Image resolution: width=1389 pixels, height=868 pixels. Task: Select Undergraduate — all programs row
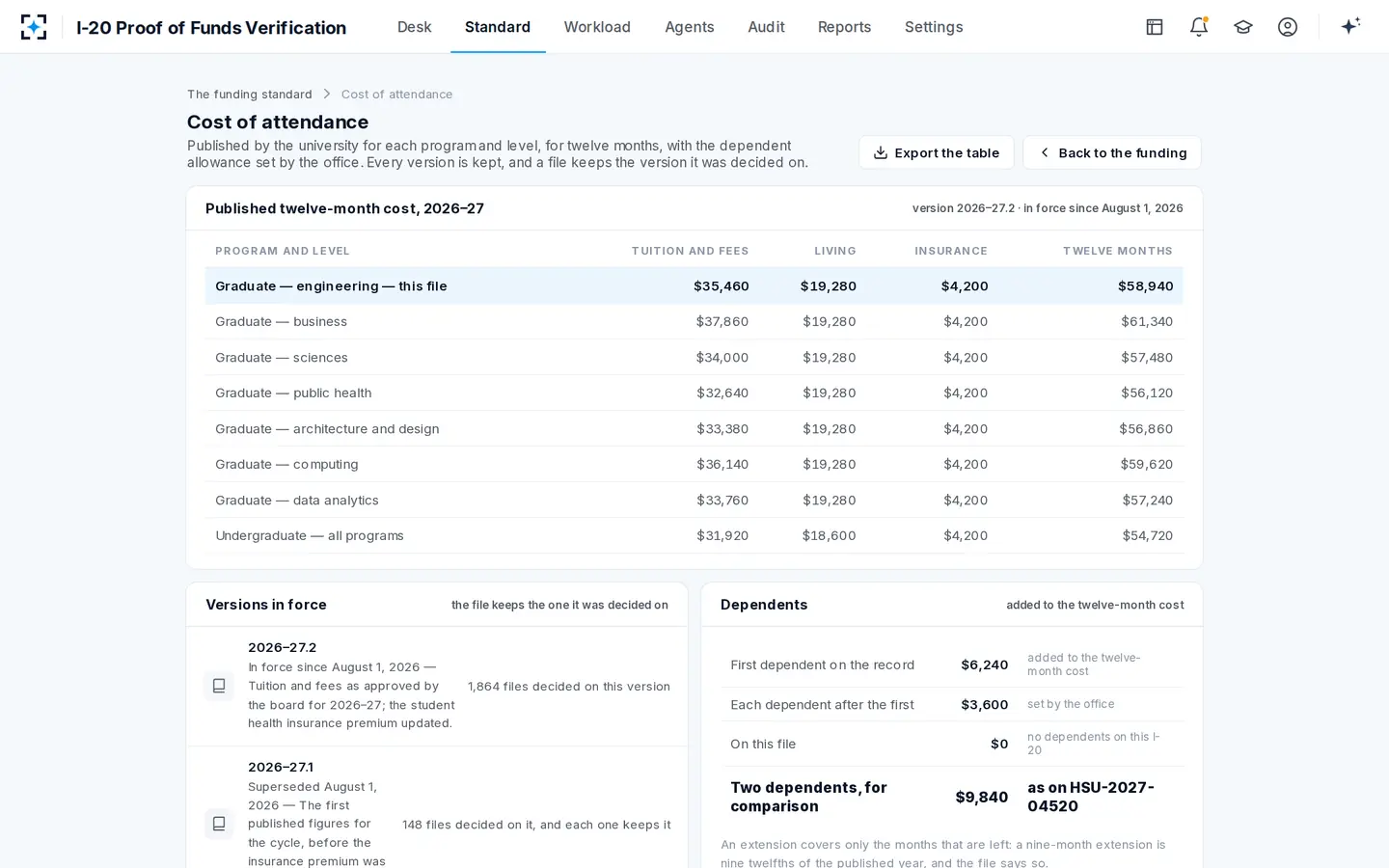(694, 536)
